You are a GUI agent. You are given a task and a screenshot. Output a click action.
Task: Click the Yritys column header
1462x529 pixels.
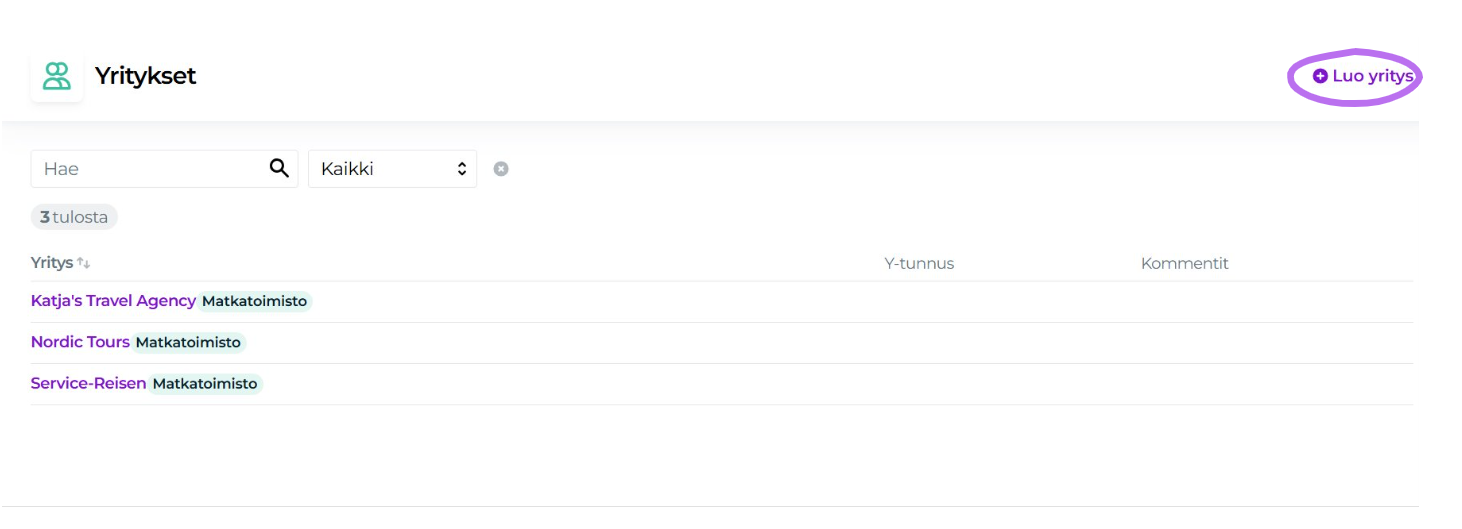click(52, 263)
